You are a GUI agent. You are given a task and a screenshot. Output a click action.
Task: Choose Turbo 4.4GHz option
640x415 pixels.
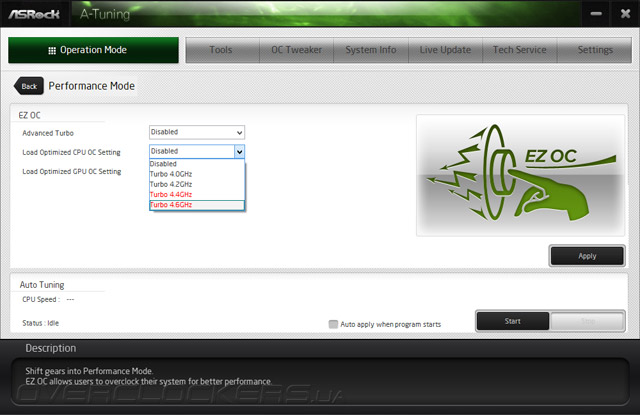click(x=197, y=194)
